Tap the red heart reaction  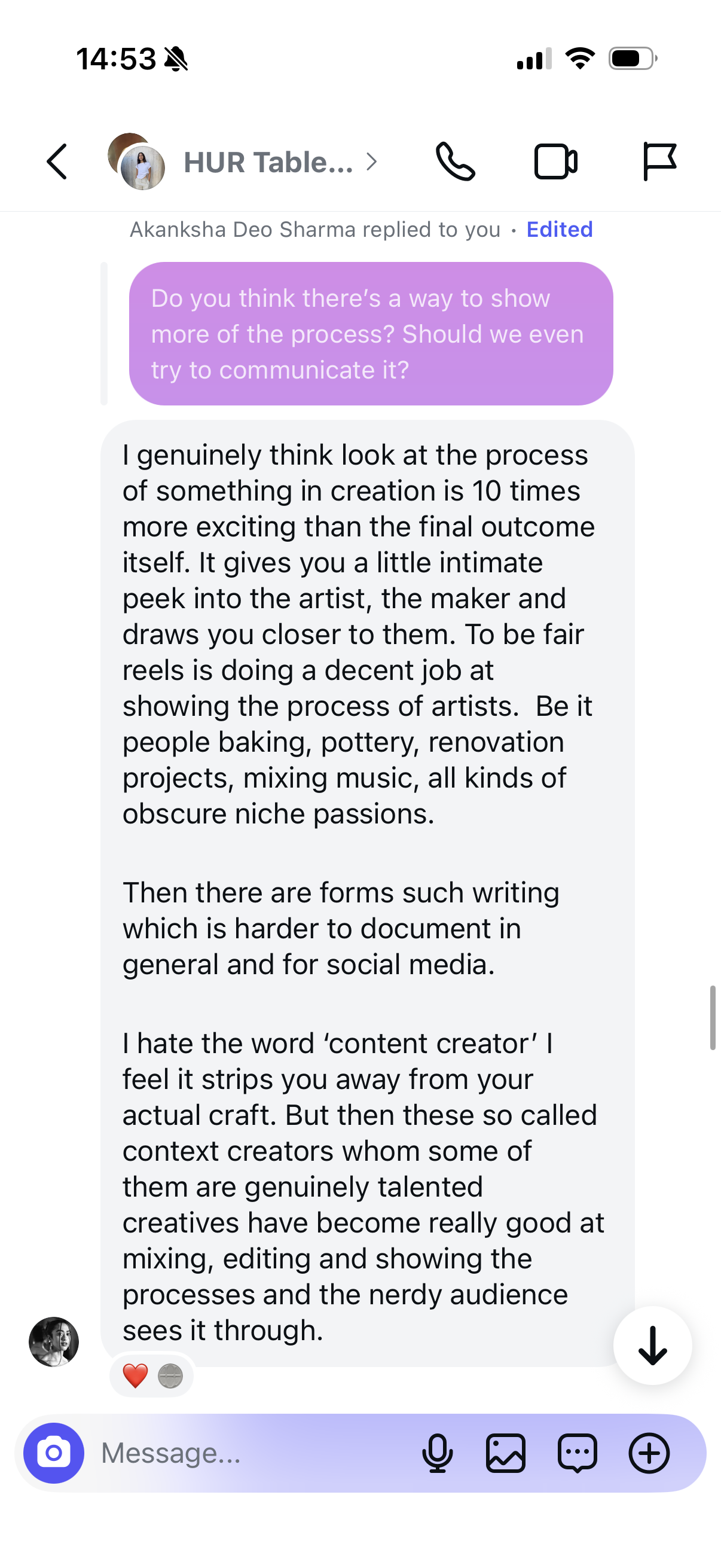135,1375
